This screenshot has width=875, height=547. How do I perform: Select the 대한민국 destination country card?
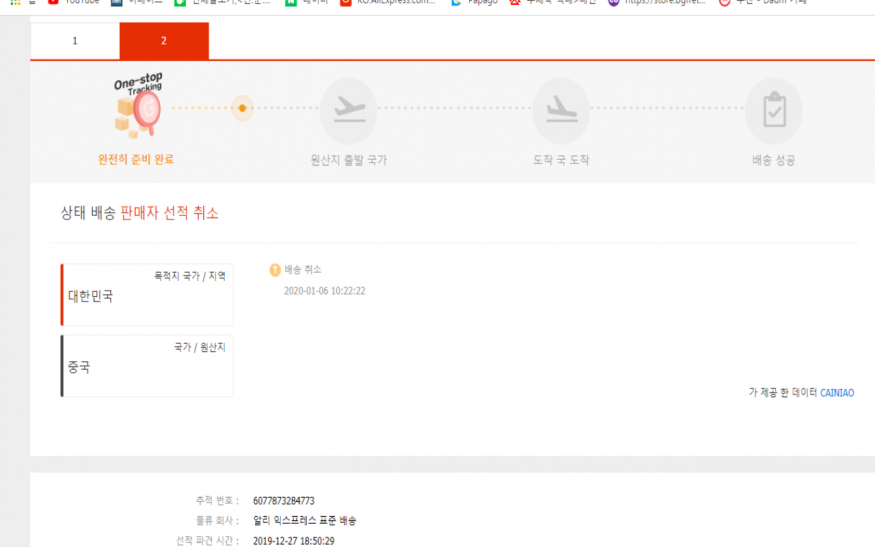(147, 295)
